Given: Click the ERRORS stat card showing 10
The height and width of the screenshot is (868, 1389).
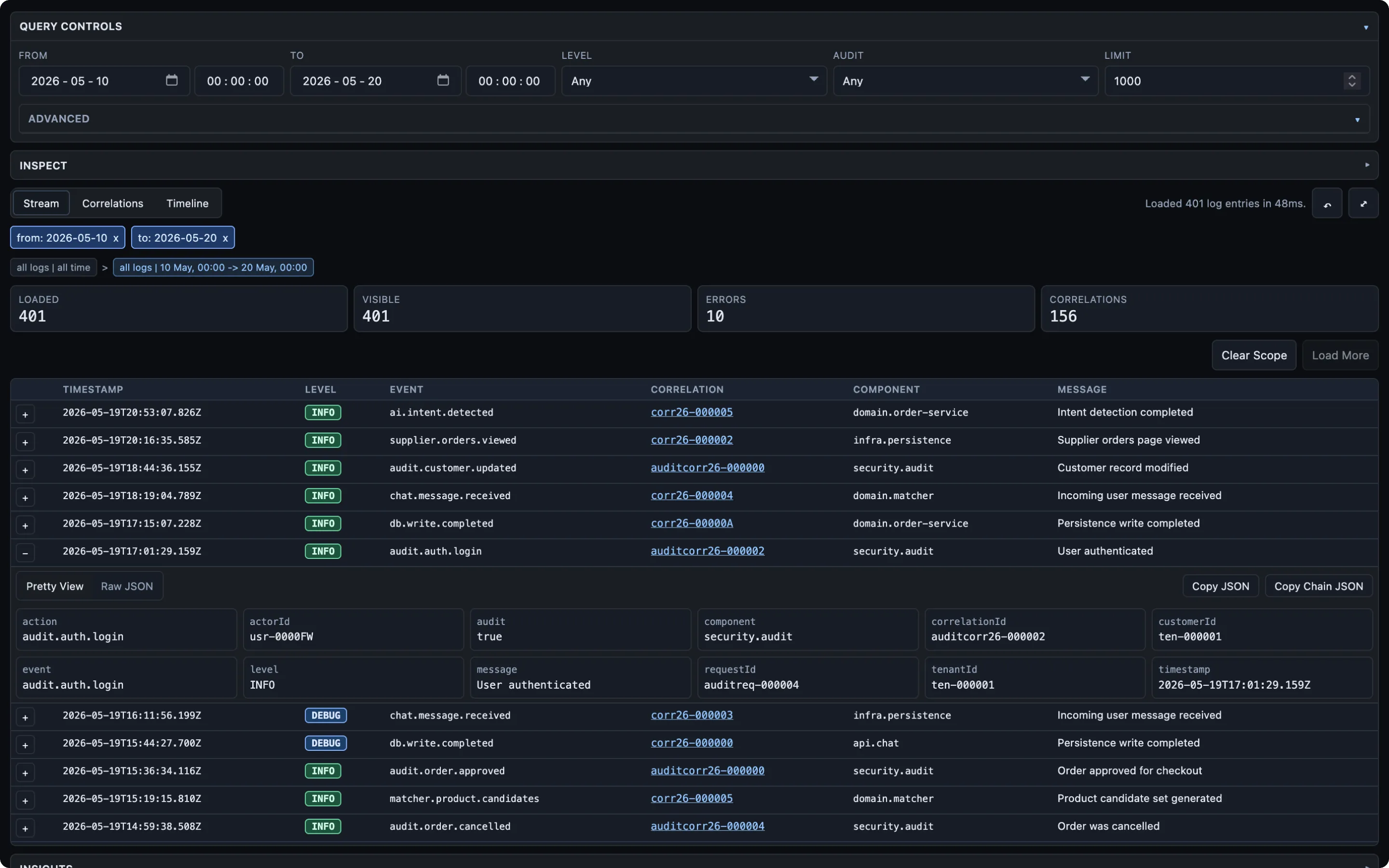Looking at the screenshot, I should point(866,309).
